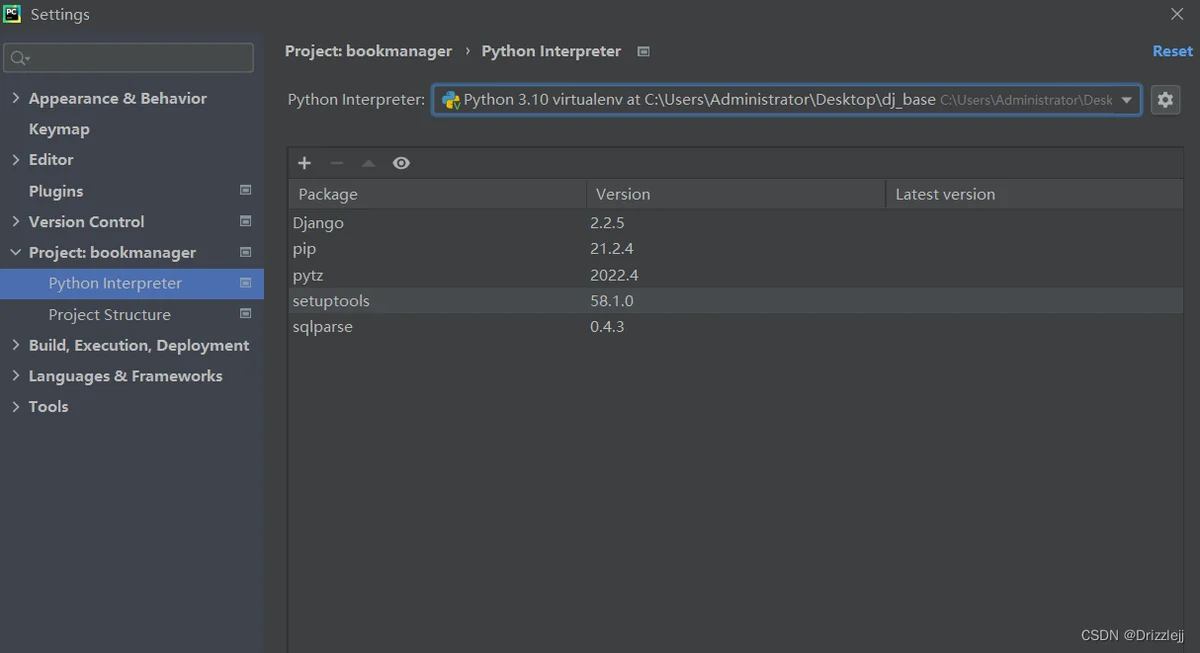This screenshot has height=653, width=1200.
Task: Add a new package with plus icon
Action: (x=305, y=163)
